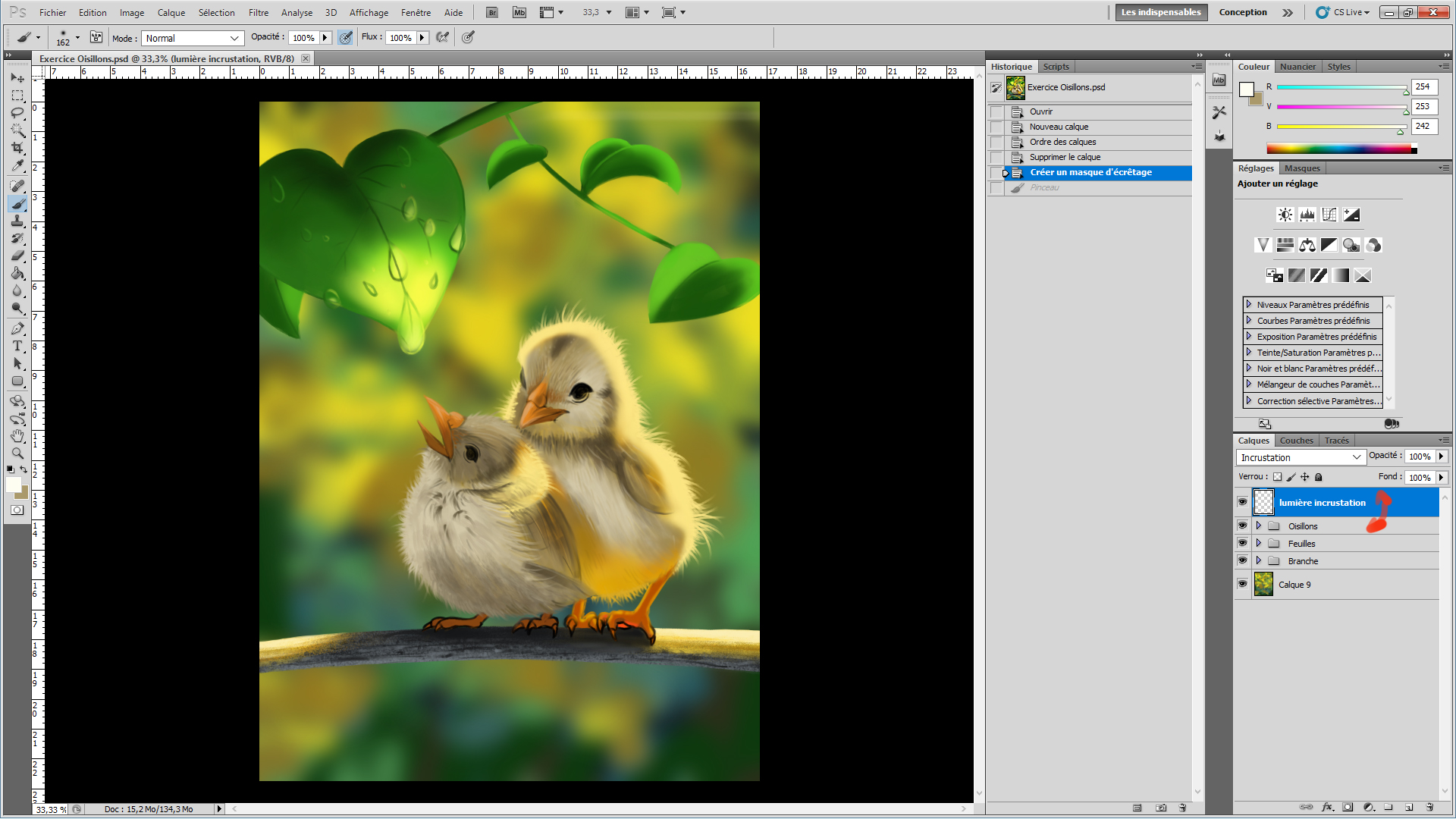Select the Ordre des calques history state

pyautogui.click(x=1062, y=142)
